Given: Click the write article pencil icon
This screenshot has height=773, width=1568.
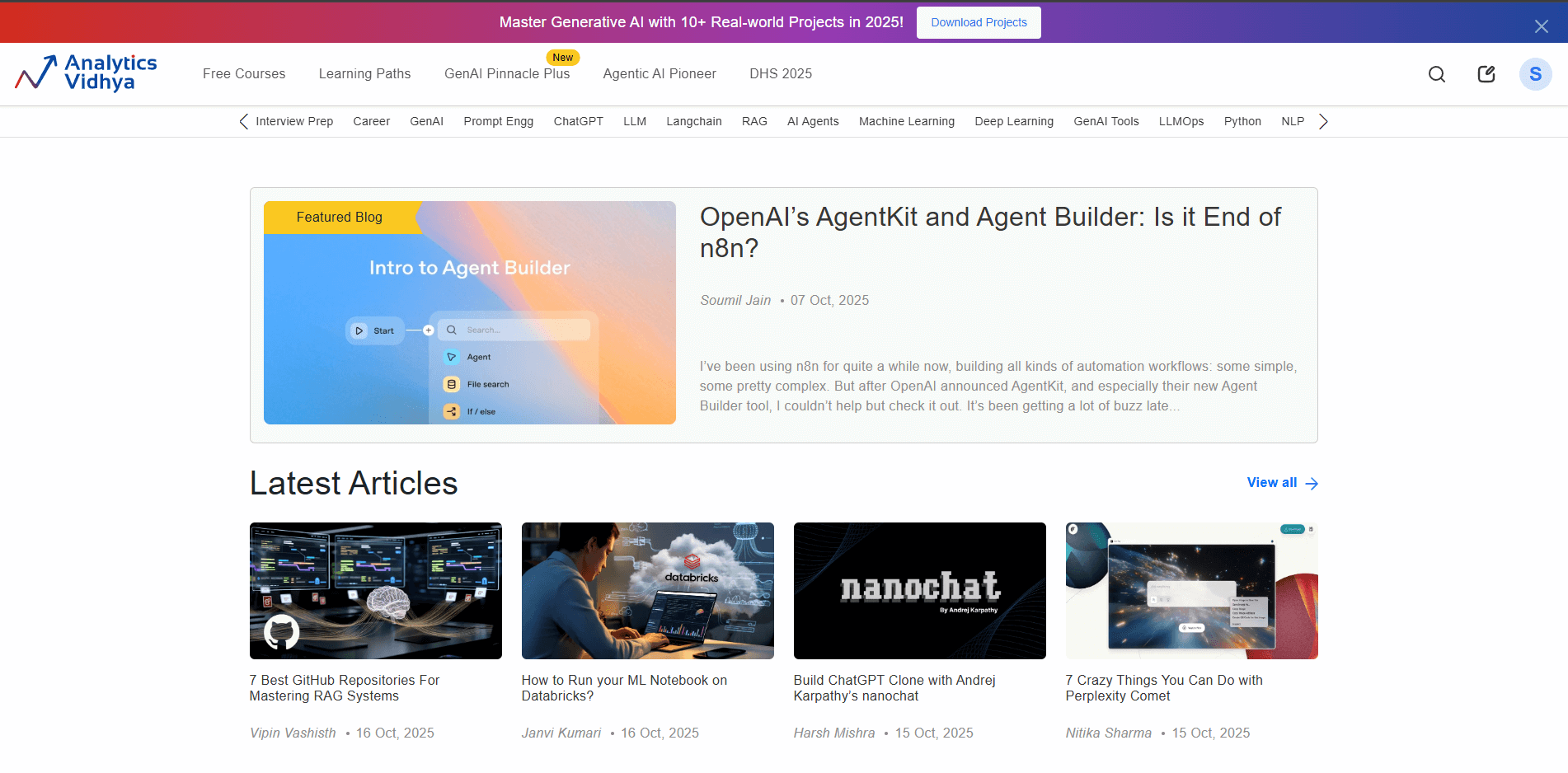Looking at the screenshot, I should pyautogui.click(x=1486, y=74).
